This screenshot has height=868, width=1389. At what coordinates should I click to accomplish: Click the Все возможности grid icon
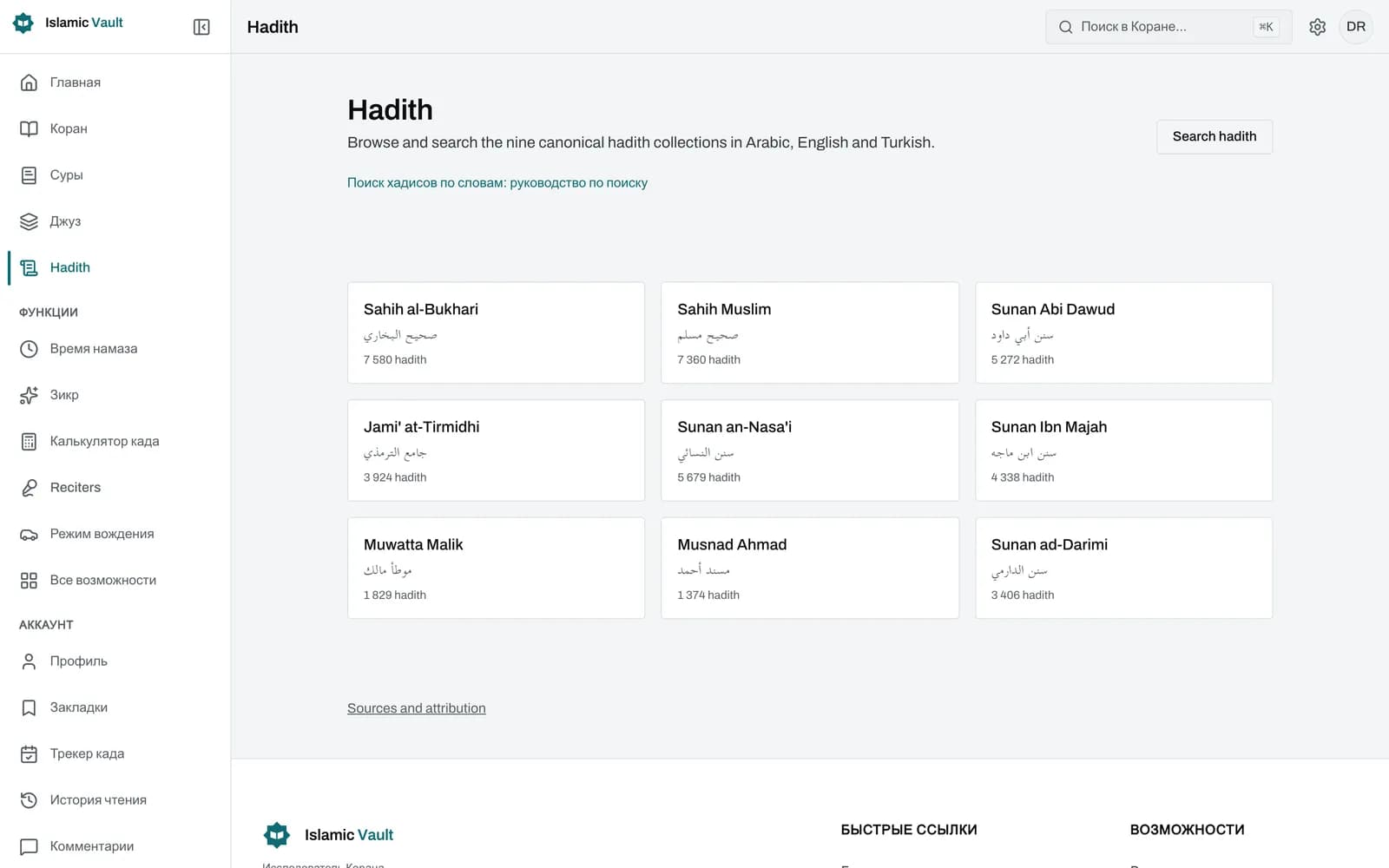pos(29,580)
